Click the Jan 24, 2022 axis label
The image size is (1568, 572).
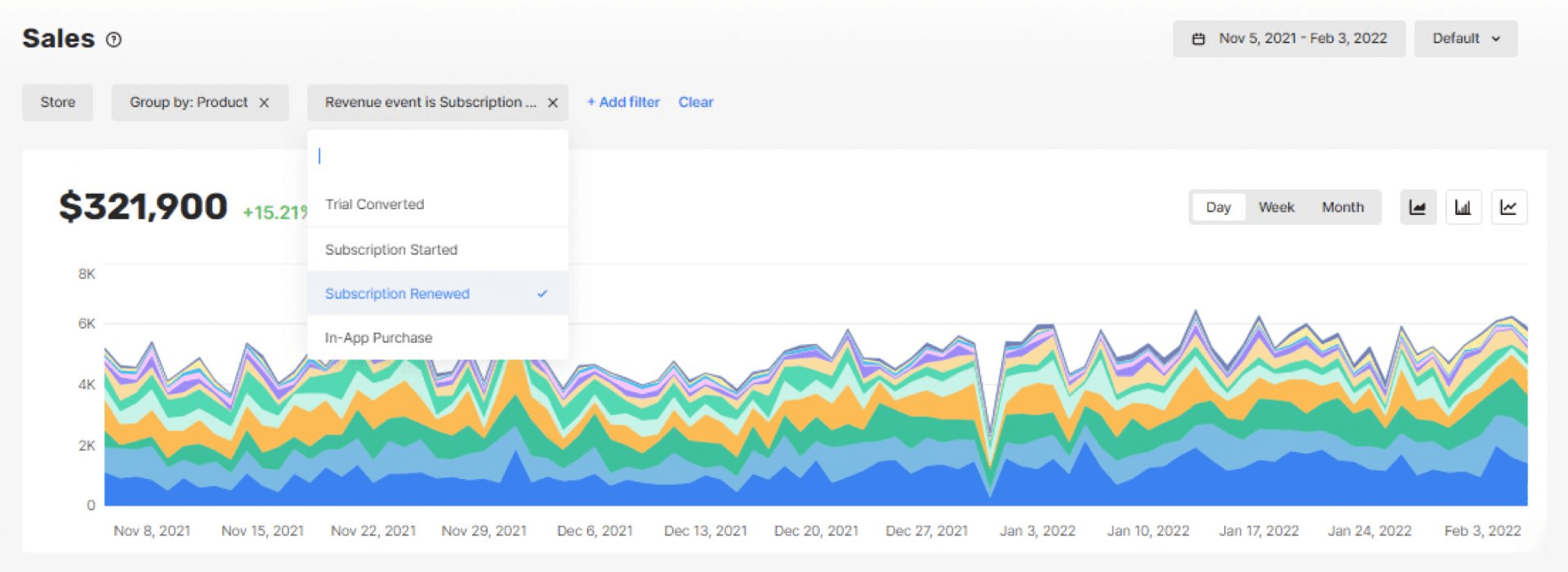[x=1370, y=531]
